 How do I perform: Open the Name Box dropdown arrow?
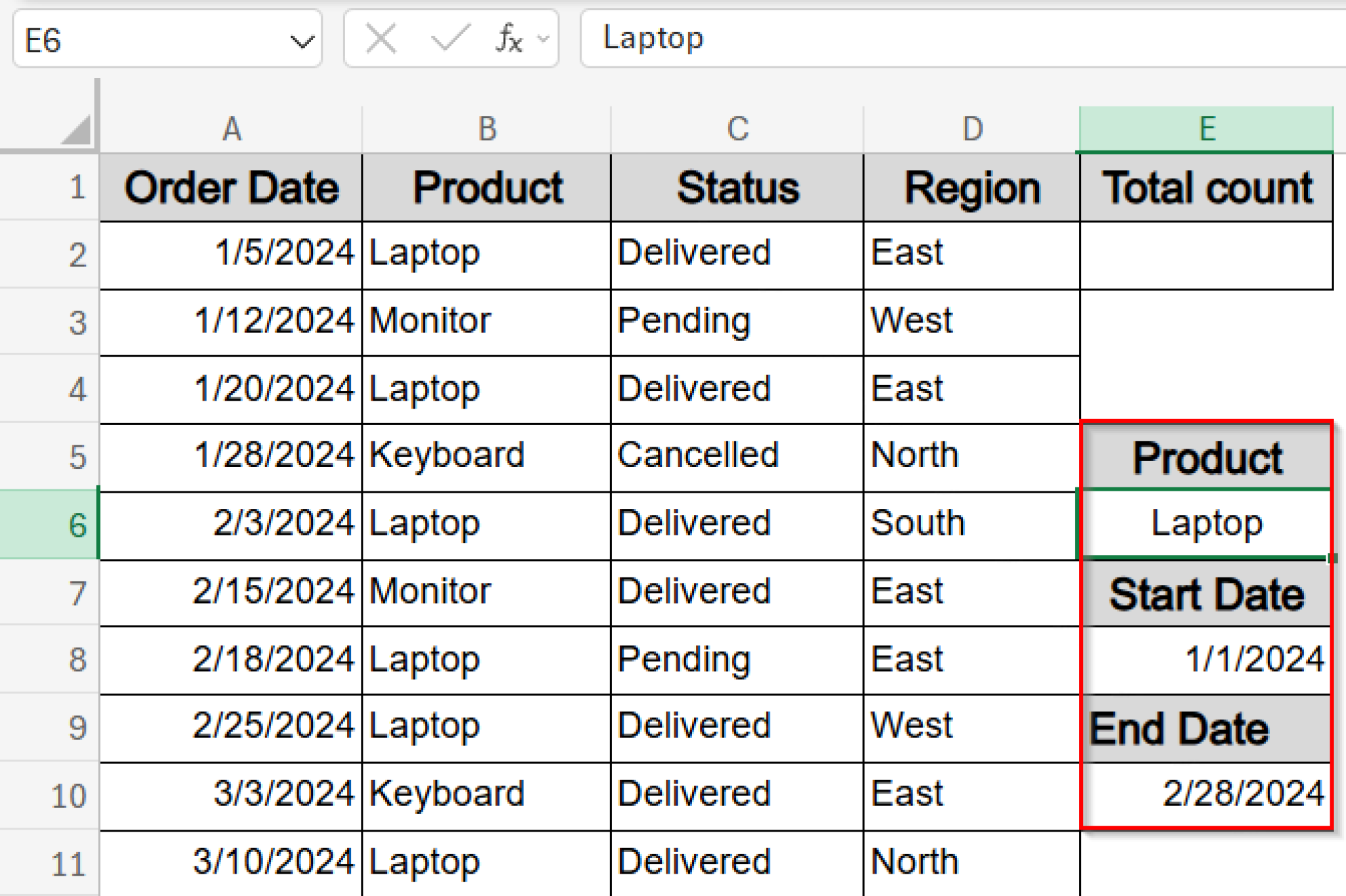coord(301,40)
